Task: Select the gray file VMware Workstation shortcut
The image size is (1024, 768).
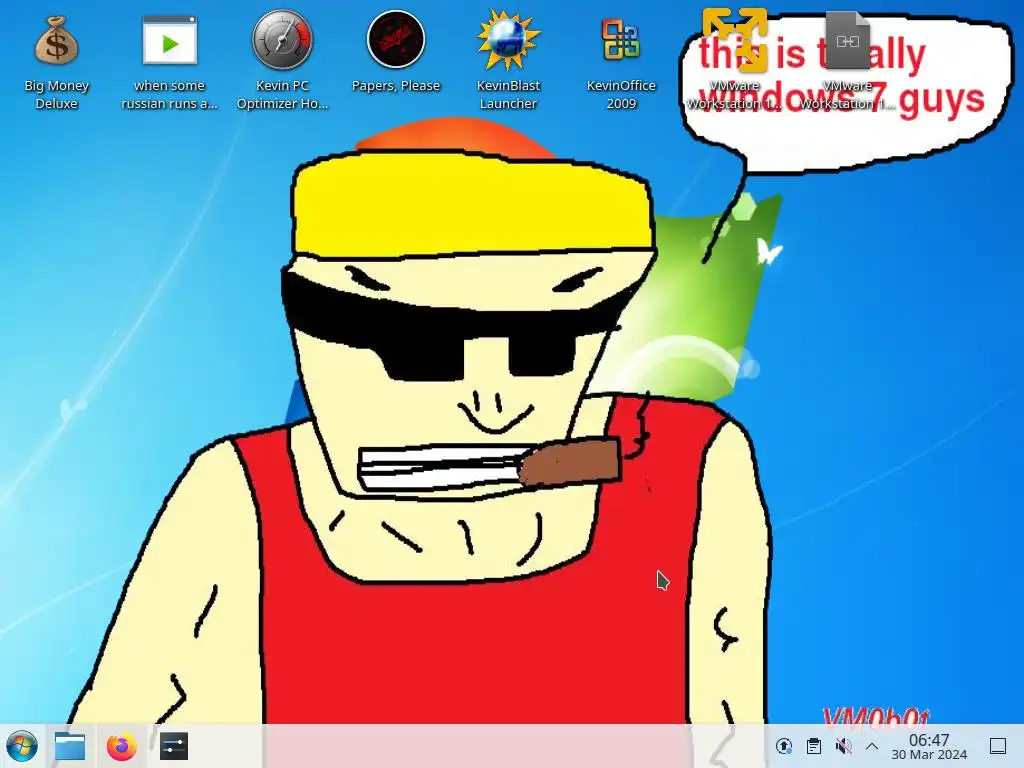Action: click(x=847, y=60)
